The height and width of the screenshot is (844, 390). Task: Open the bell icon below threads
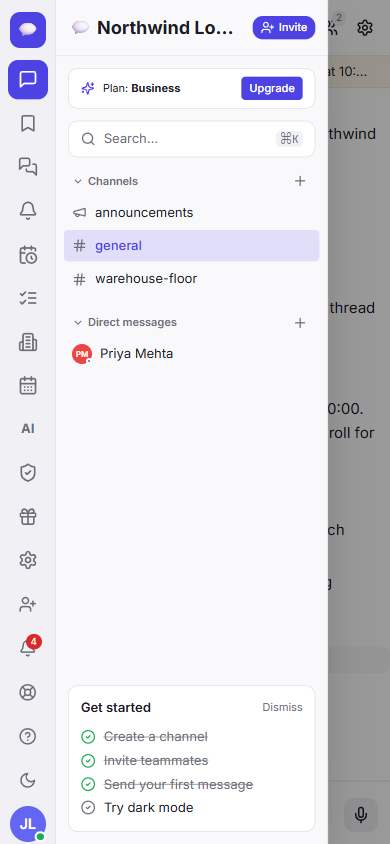(28, 210)
